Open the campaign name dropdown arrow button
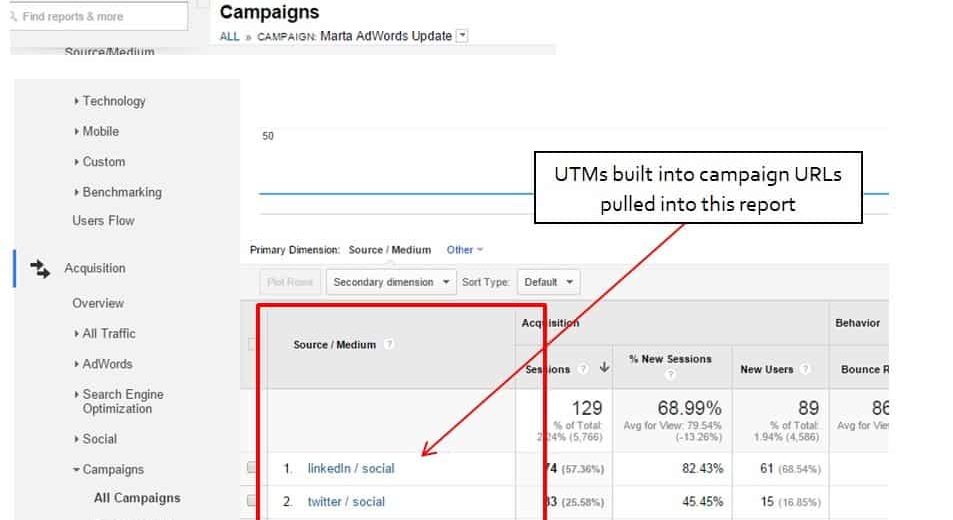This screenshot has height=520, width=953. pos(461,36)
